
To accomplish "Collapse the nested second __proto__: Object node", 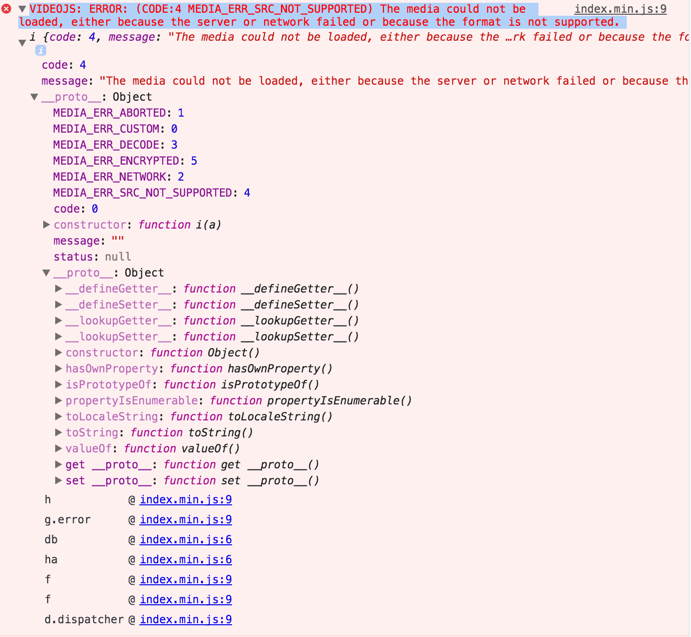I will 46,273.
